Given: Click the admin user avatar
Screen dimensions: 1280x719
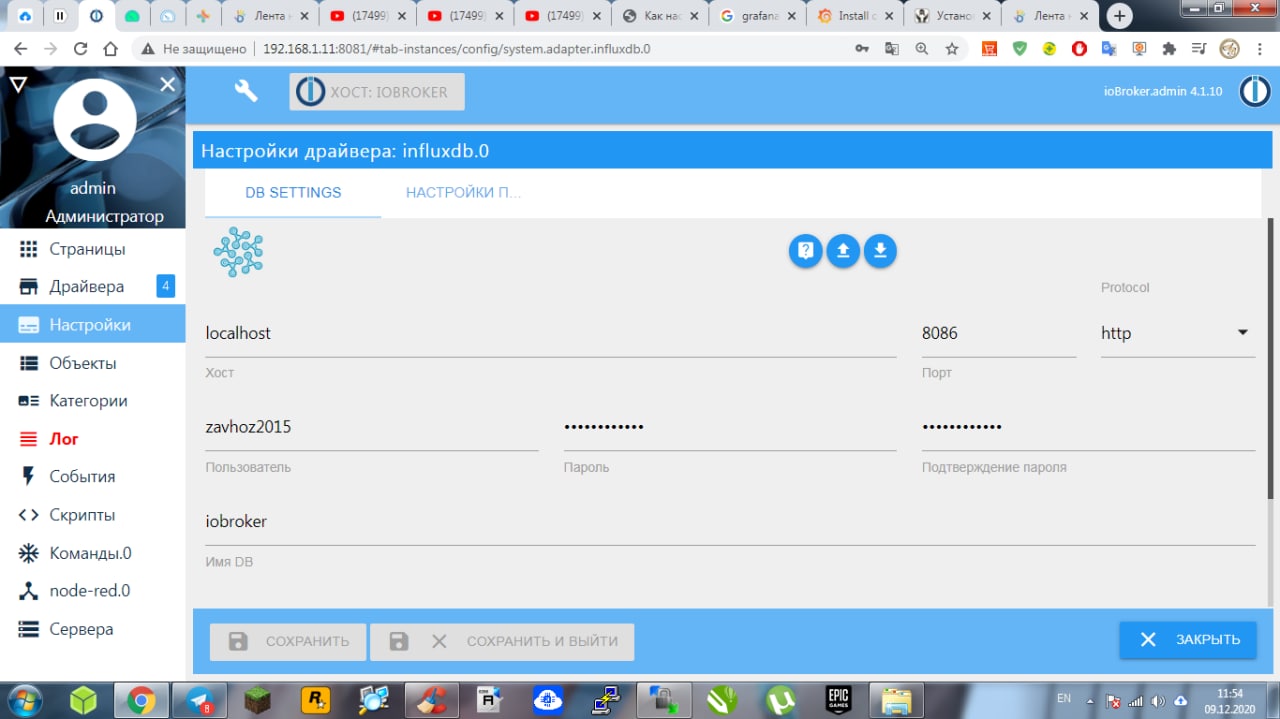Looking at the screenshot, I should click(95, 120).
